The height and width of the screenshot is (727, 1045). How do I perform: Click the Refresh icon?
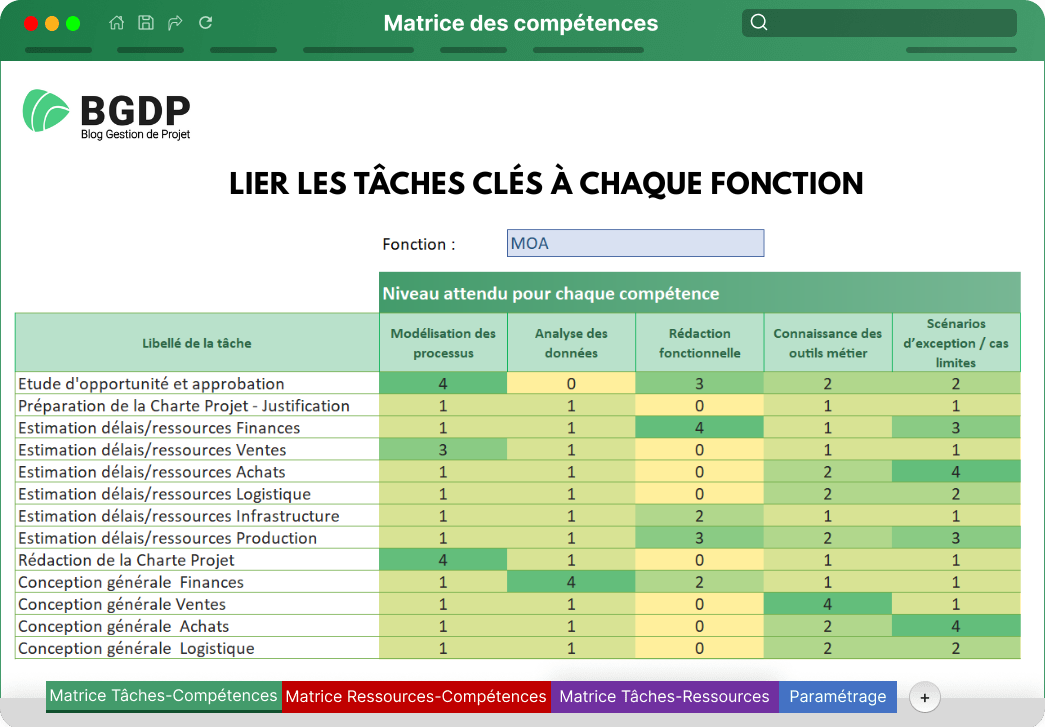pyautogui.click(x=206, y=23)
